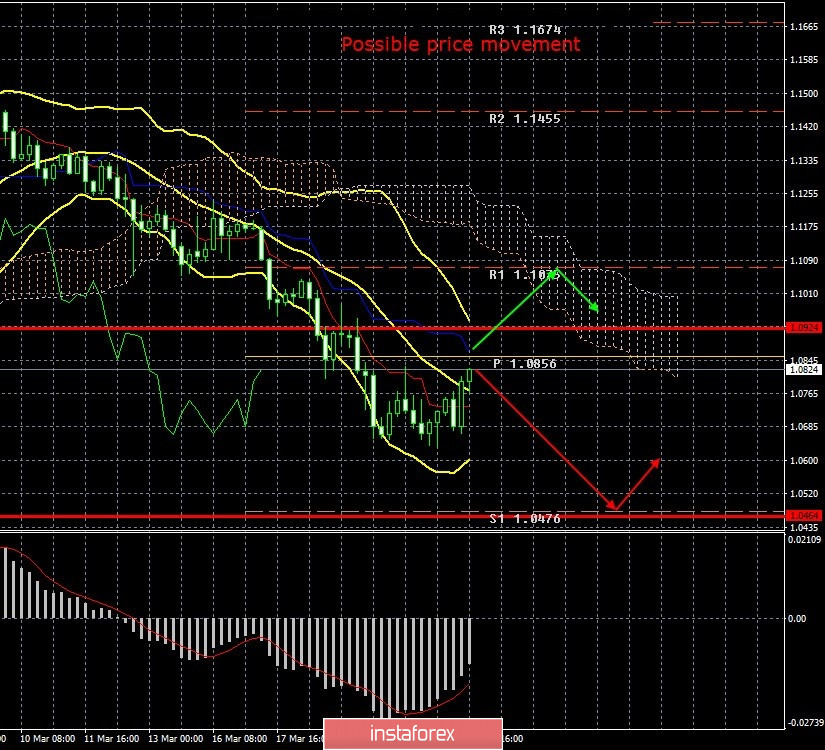Screen dimensions: 825x750
Task: Click the 1.1335 price axis value
Action: [804, 161]
